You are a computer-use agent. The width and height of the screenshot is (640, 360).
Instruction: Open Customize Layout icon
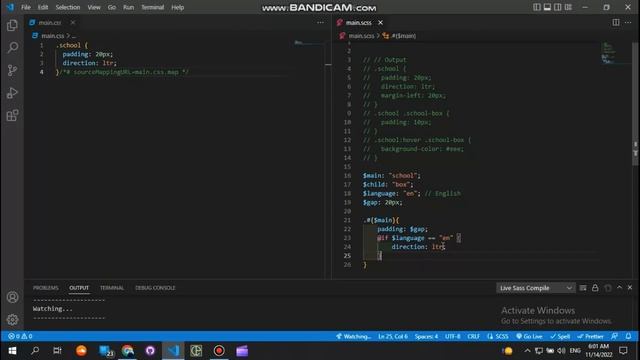568,7
